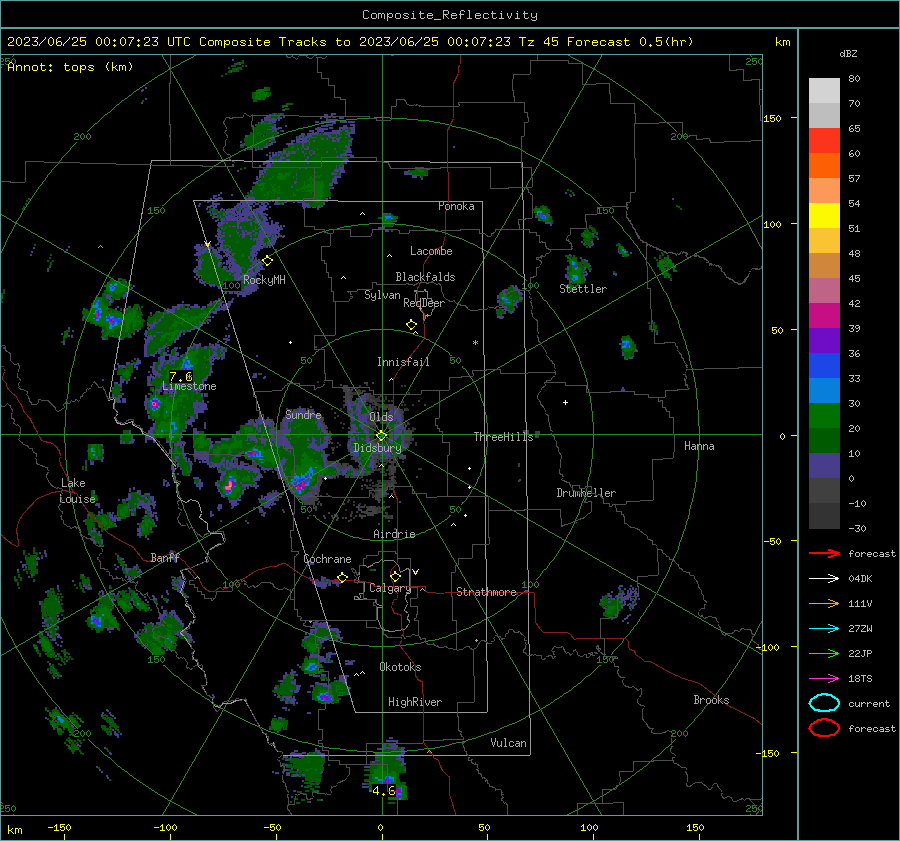Click the ThreeHills label
Screen dimensions: 900x841
tap(503, 437)
